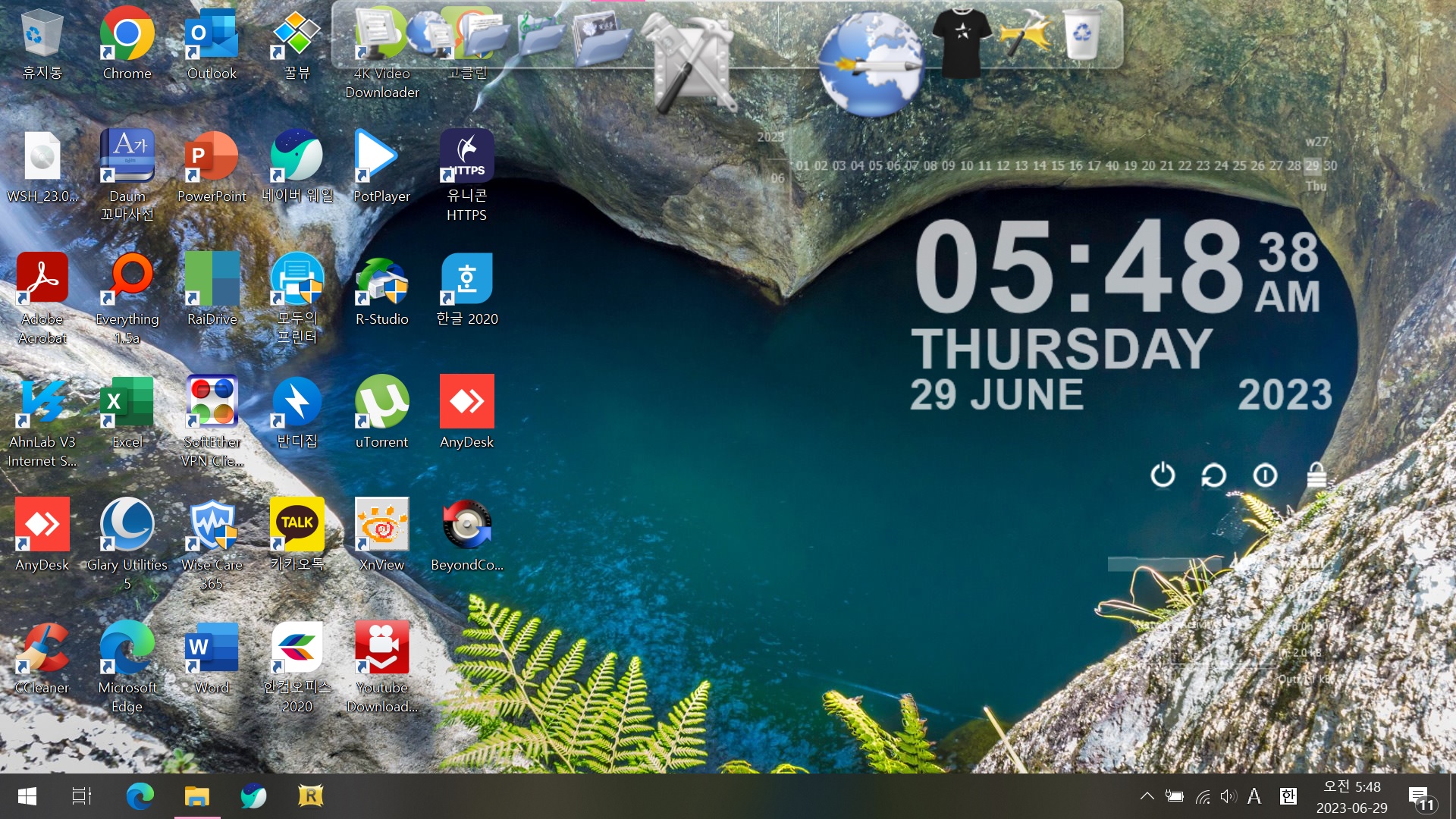Open the Outlook desktop shortcut
This screenshot has height=819, width=1456.
(212, 43)
